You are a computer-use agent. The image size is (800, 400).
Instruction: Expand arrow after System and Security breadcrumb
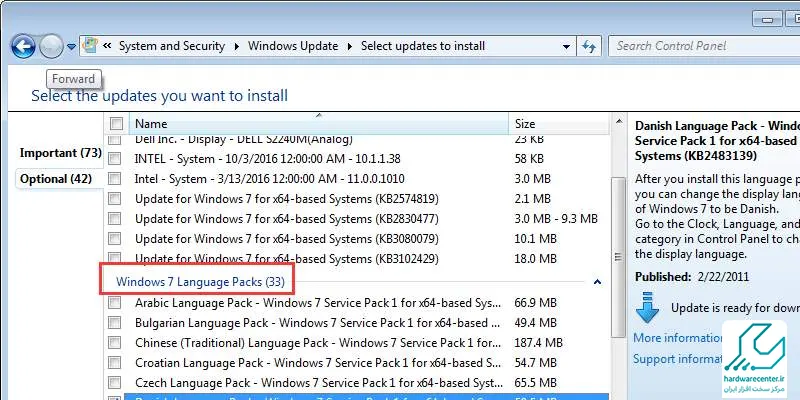pyautogui.click(x=237, y=46)
